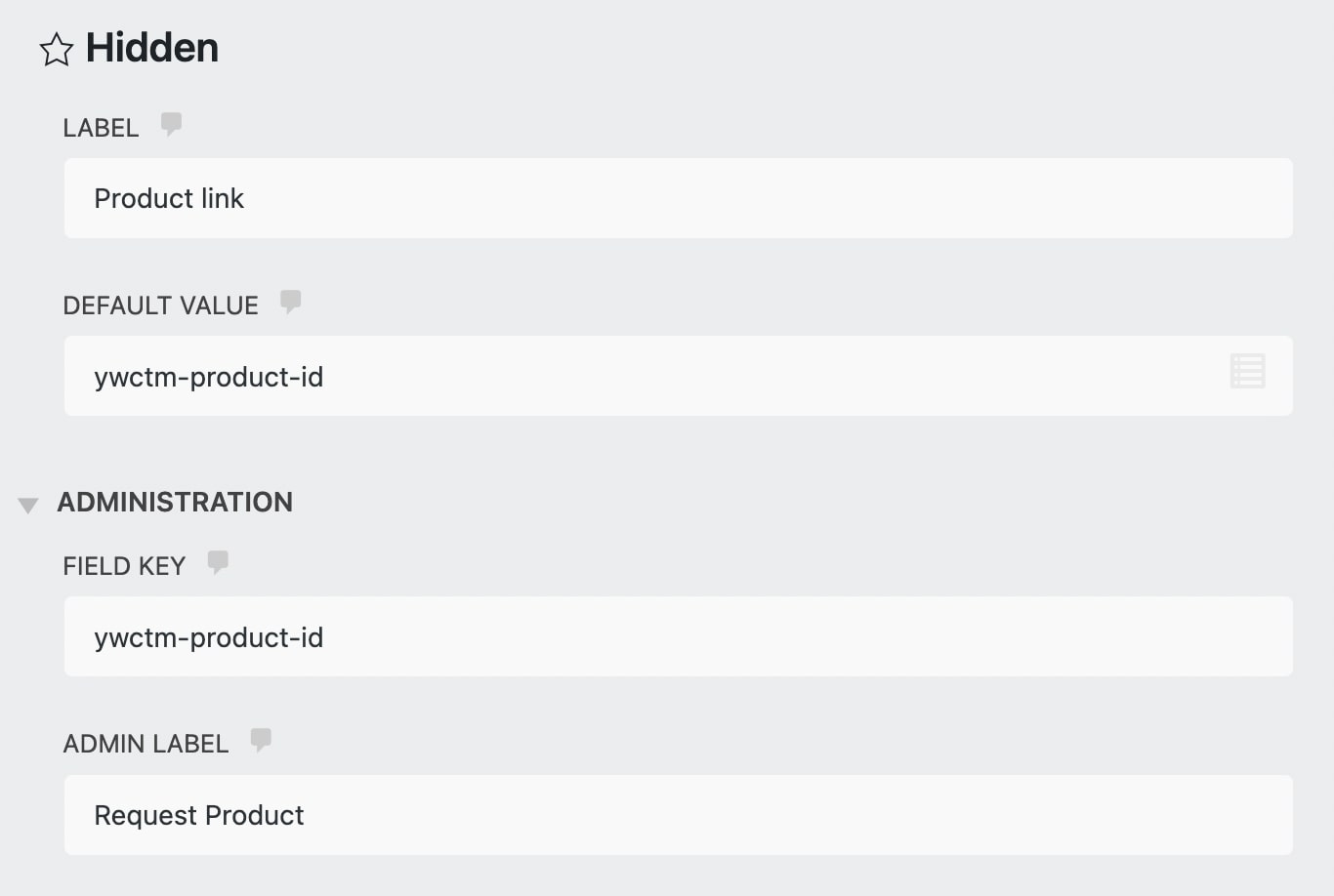Click the ADMINISTRATION section heading
This screenshot has width=1334, height=896.
(175, 502)
